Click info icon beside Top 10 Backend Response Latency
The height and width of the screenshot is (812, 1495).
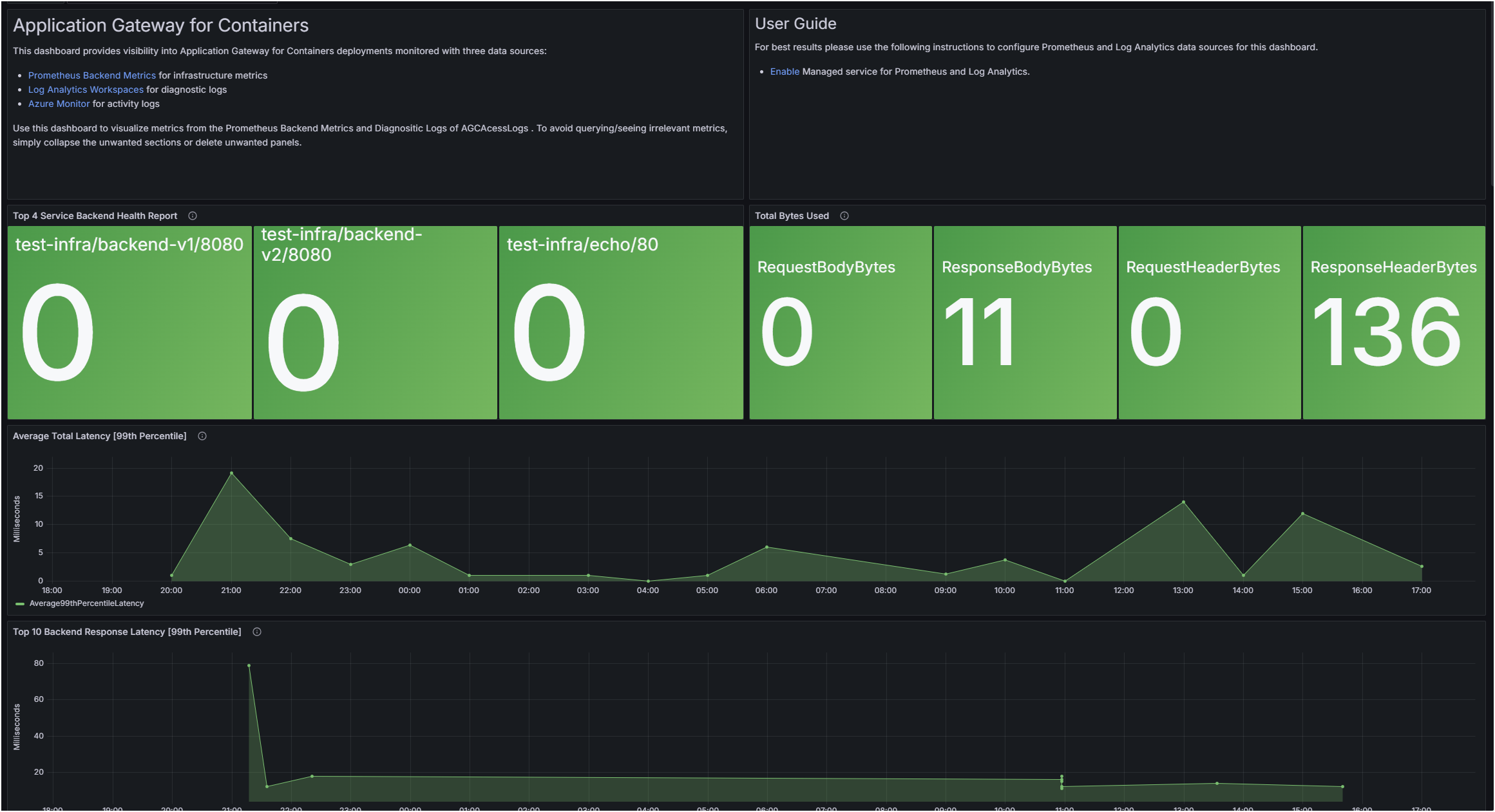256,632
